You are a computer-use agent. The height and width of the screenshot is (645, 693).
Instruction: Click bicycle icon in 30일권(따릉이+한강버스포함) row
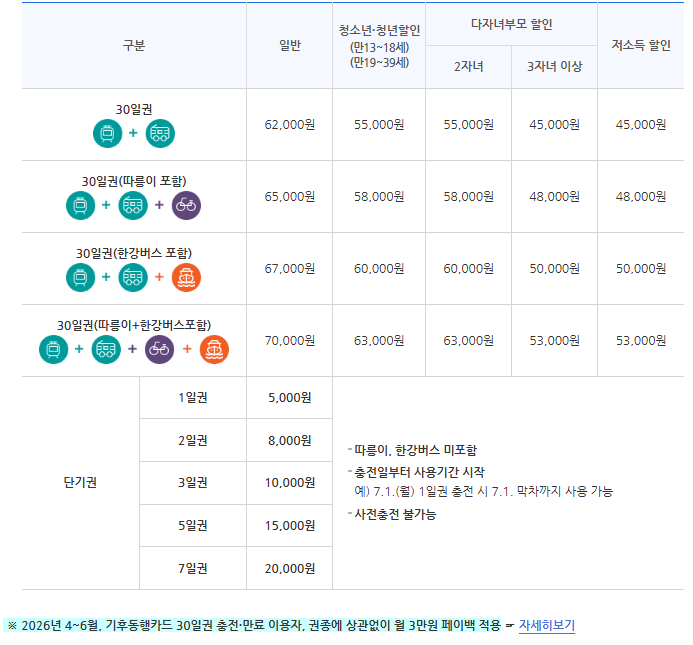[160, 350]
